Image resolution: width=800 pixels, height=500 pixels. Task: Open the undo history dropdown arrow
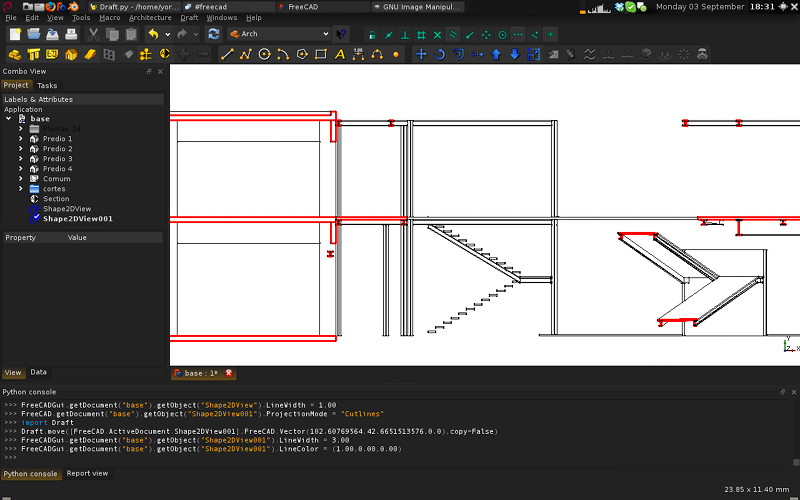(168, 34)
